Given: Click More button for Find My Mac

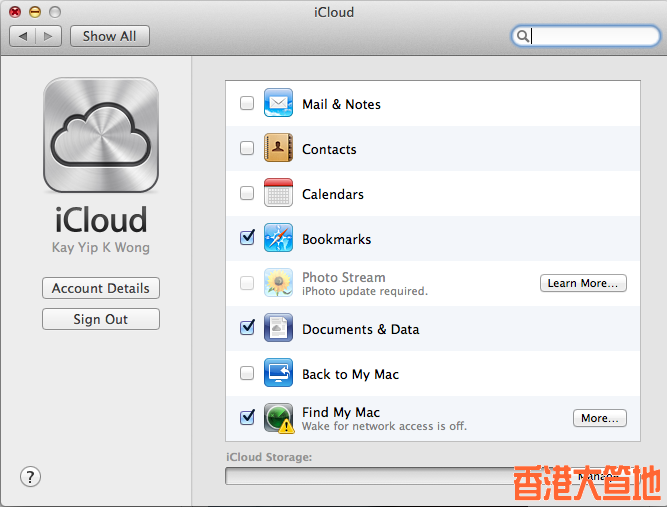Looking at the screenshot, I should (x=600, y=418).
